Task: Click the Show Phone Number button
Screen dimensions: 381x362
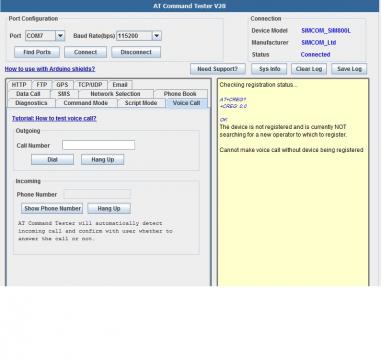Action: [x=52, y=208]
